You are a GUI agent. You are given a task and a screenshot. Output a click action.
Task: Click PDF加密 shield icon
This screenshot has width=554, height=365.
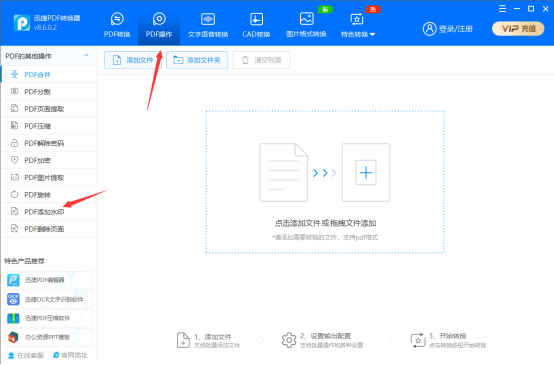[14, 160]
